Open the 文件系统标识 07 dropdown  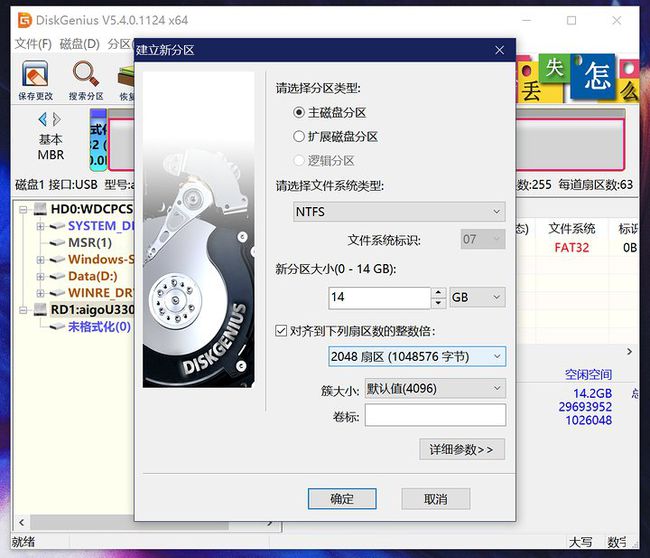coord(483,239)
